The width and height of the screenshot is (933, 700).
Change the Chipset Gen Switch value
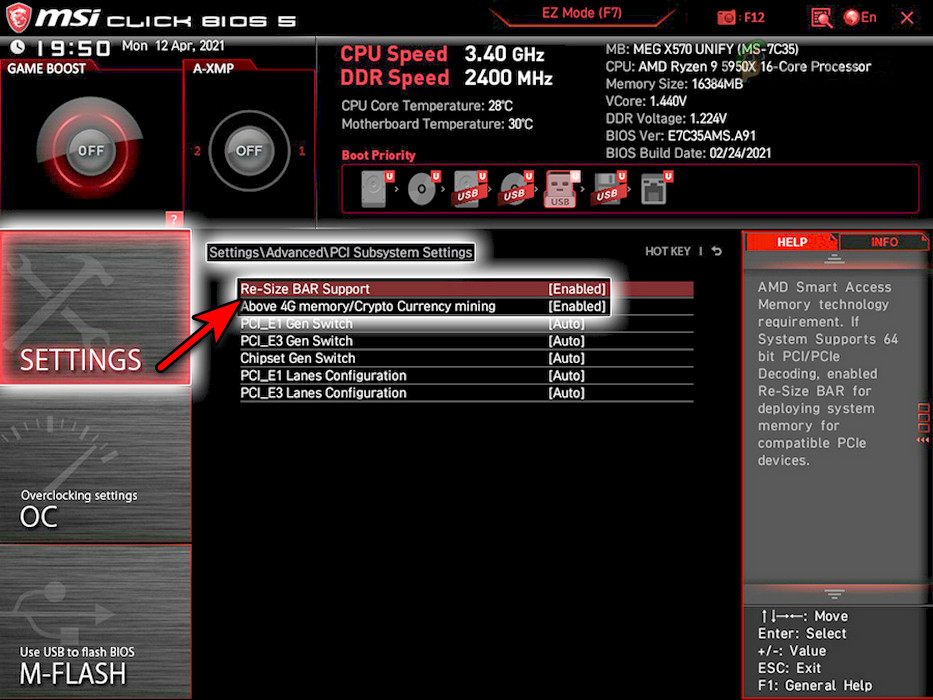click(566, 358)
